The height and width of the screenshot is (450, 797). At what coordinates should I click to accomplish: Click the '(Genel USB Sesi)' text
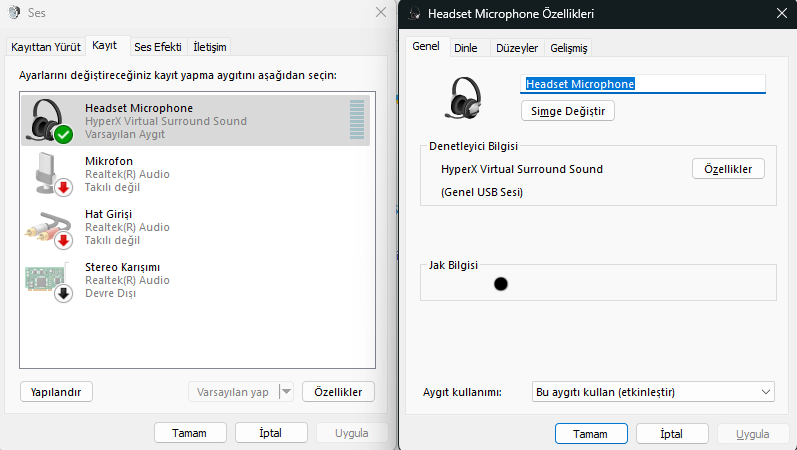(482, 192)
